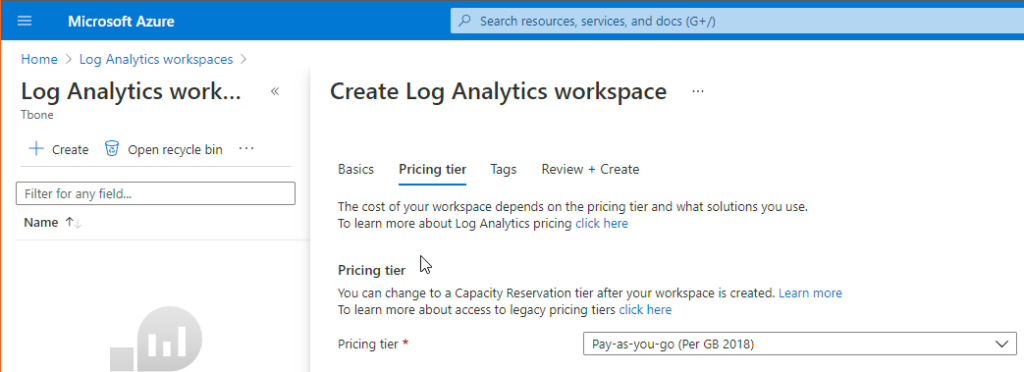
Task: Go to Home breadcrumb
Action: (39, 59)
